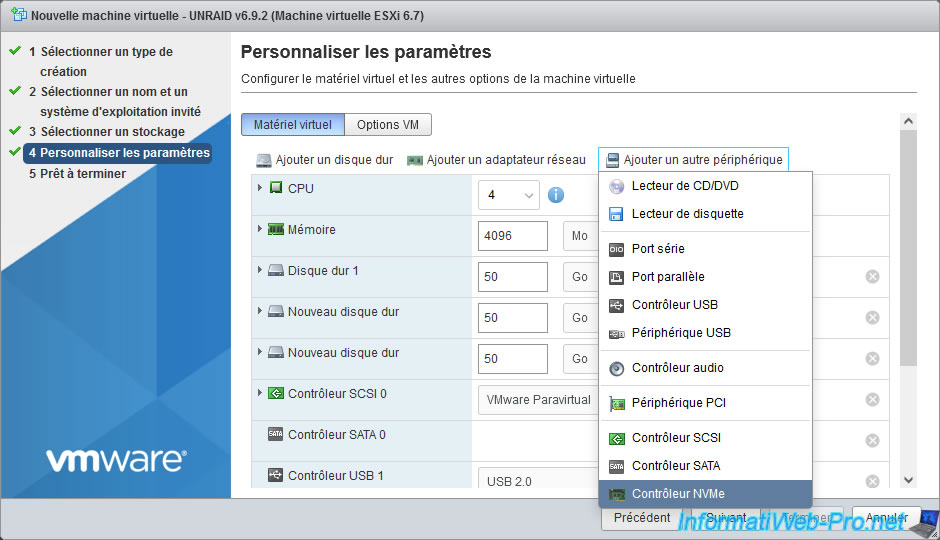The image size is (940, 540).
Task: Click the Précédent button
Action: click(642, 518)
